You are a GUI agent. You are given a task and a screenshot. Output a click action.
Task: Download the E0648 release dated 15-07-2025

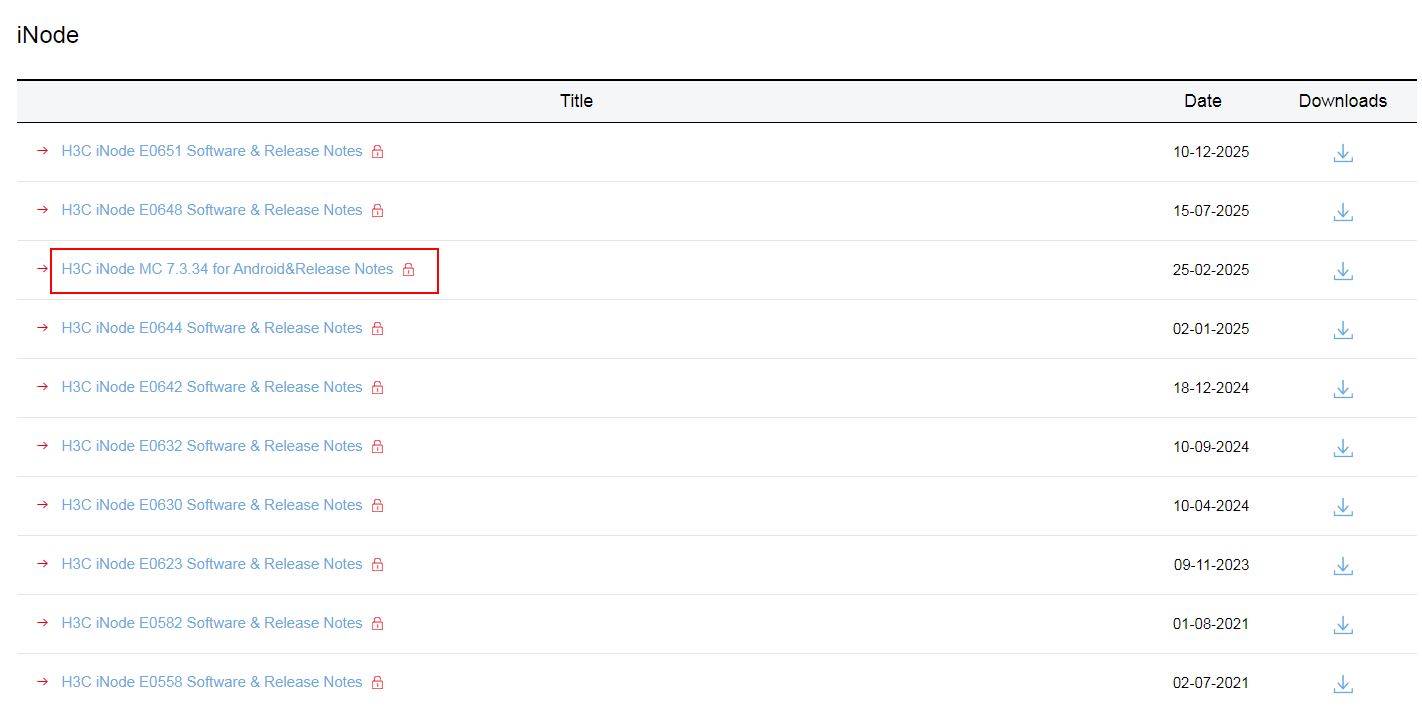pyautogui.click(x=1343, y=212)
